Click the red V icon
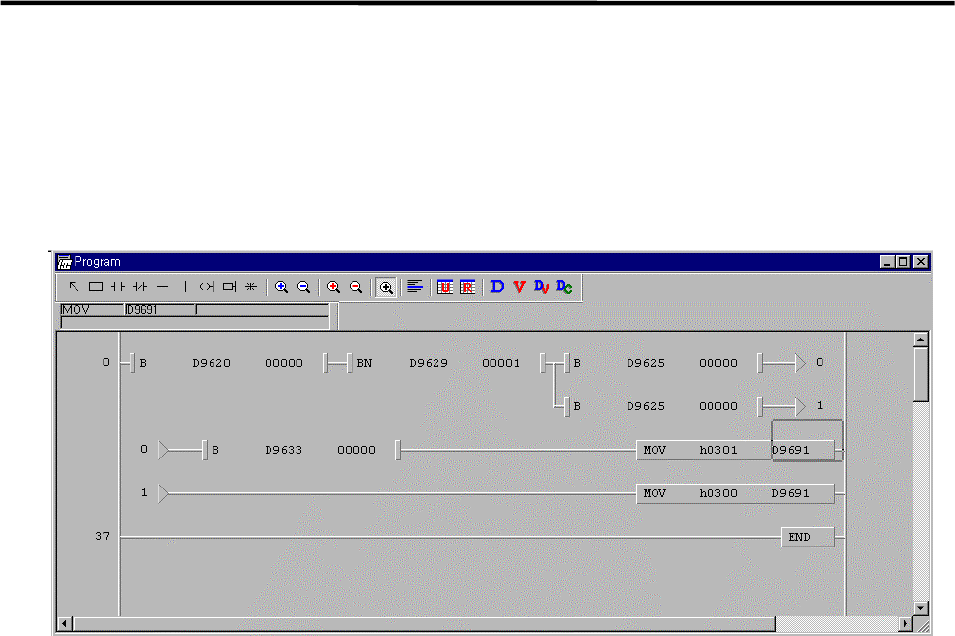Screen dimensions: 955x636 tap(519, 286)
